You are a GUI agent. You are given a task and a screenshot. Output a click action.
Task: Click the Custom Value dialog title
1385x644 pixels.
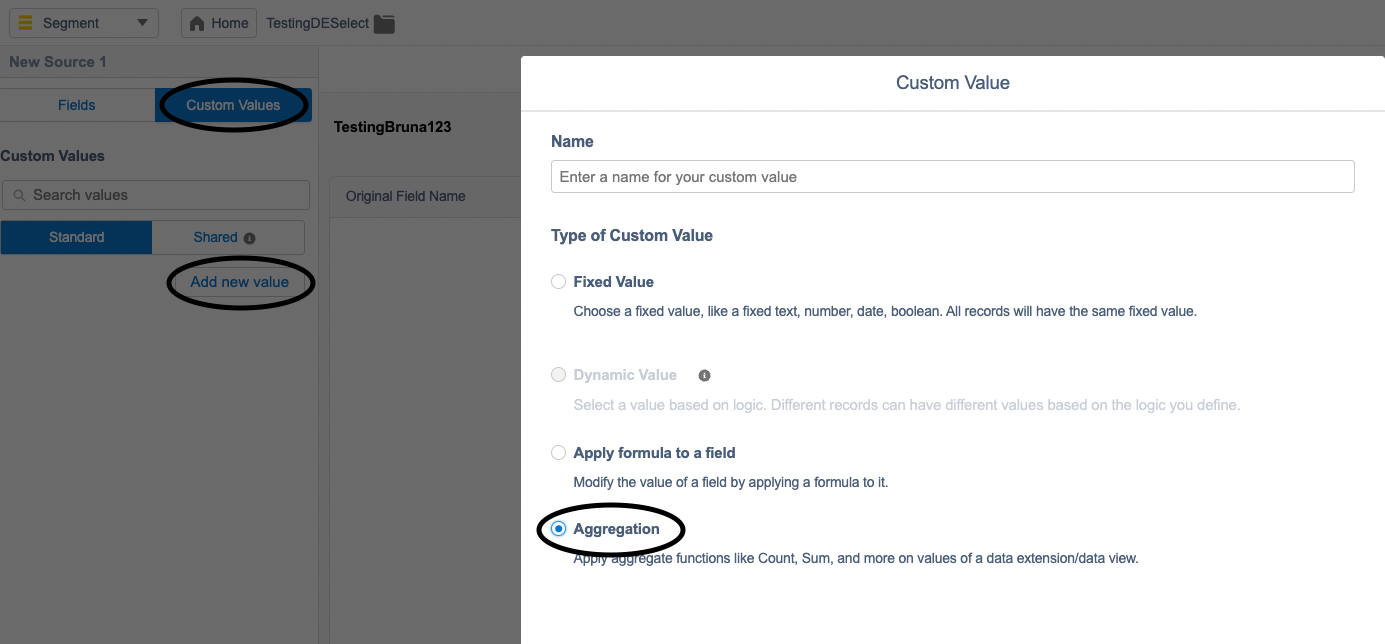[x=953, y=83]
